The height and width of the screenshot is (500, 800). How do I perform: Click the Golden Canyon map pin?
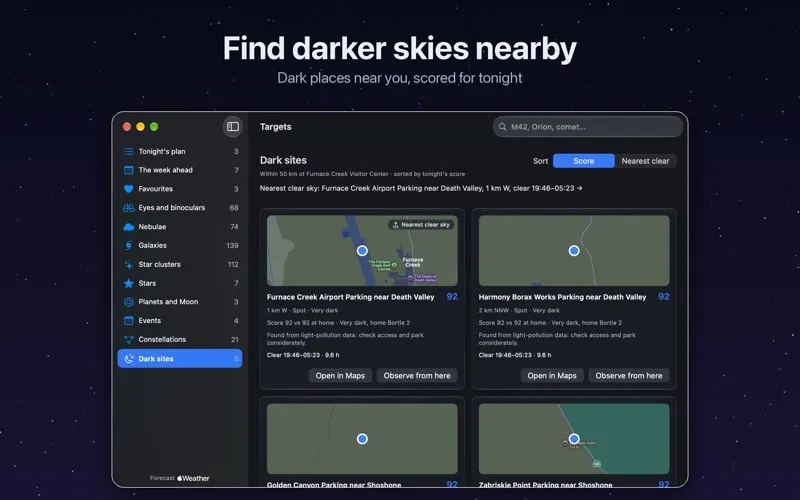click(x=362, y=439)
